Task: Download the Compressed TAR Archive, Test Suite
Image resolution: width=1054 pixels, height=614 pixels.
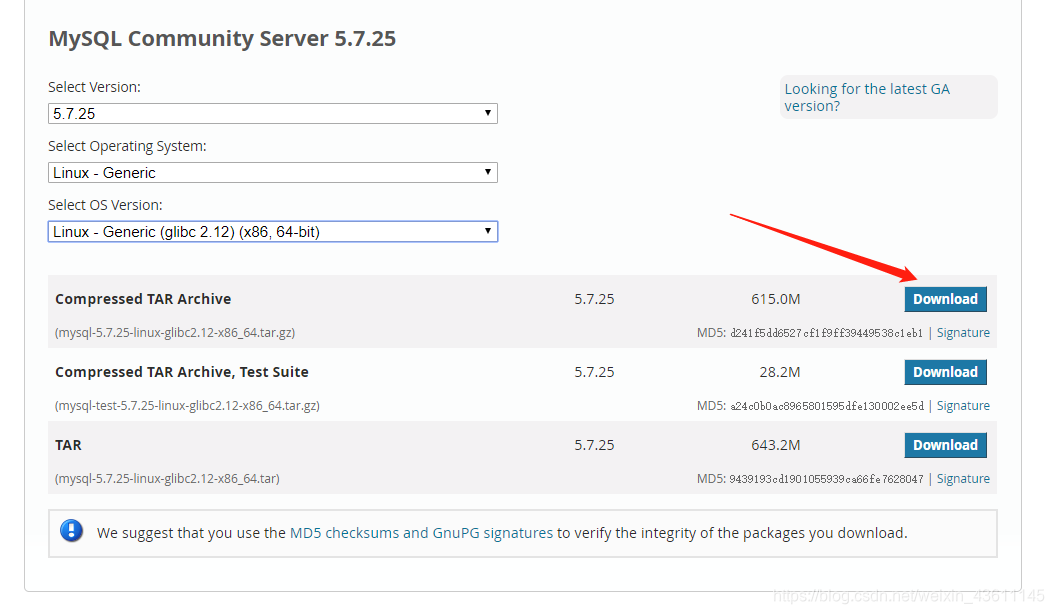Action: (x=945, y=372)
